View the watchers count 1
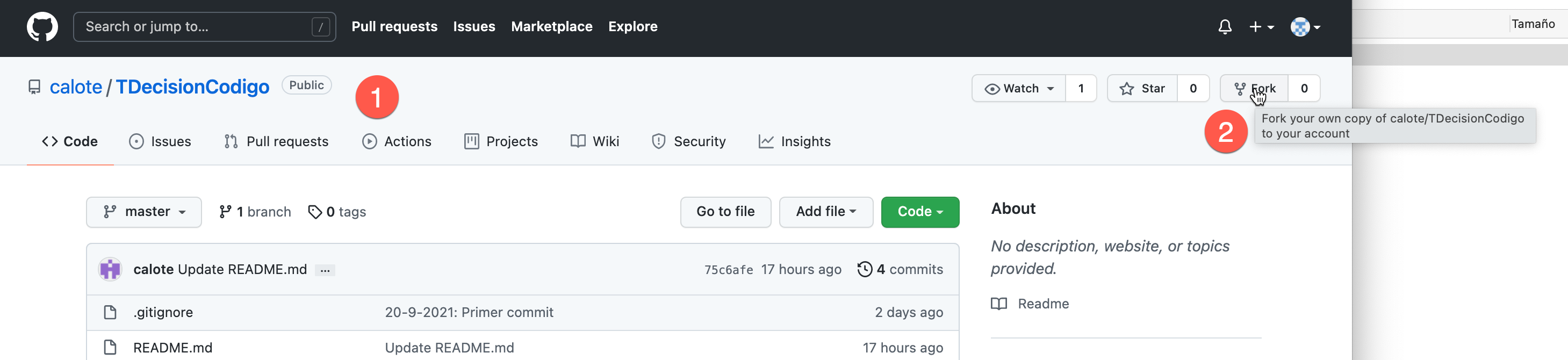The width and height of the screenshot is (1568, 360). [1081, 88]
